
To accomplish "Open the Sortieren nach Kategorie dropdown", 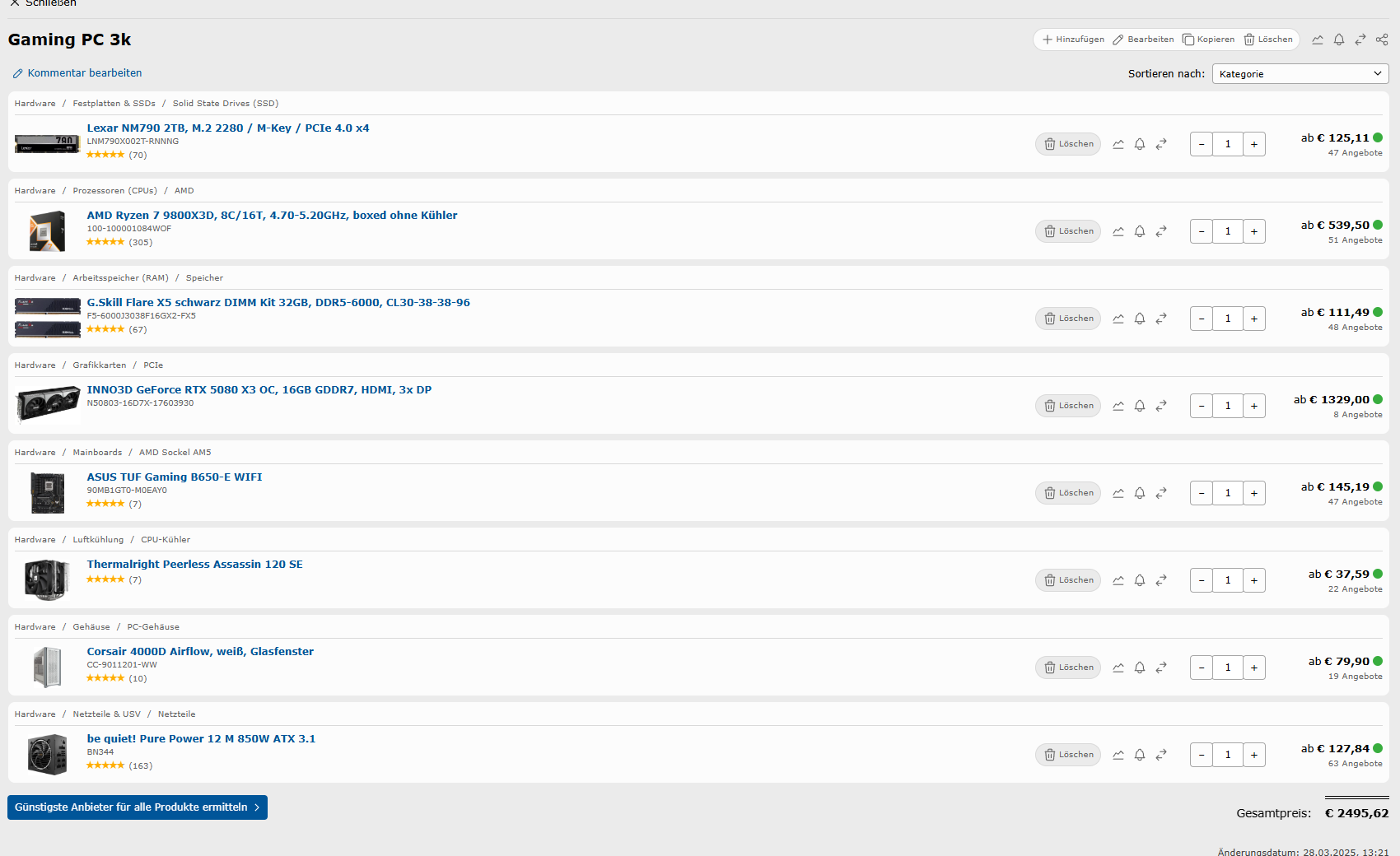I will pyautogui.click(x=1300, y=74).
